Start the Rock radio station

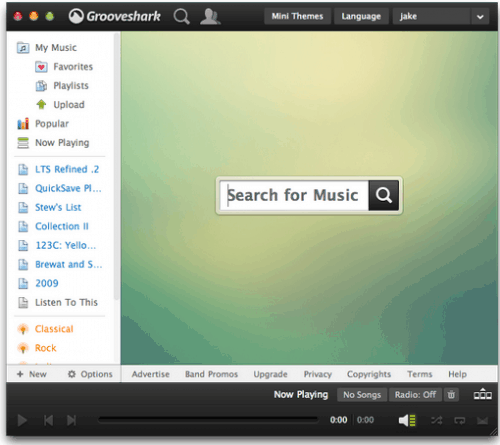point(46,348)
